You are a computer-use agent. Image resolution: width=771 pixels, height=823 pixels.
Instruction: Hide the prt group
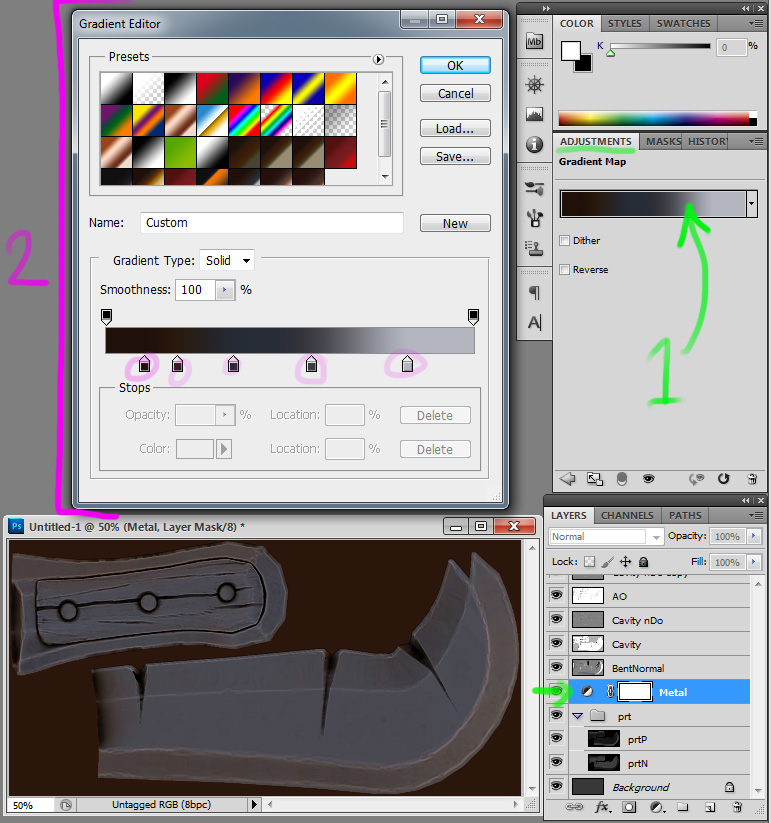click(x=556, y=715)
